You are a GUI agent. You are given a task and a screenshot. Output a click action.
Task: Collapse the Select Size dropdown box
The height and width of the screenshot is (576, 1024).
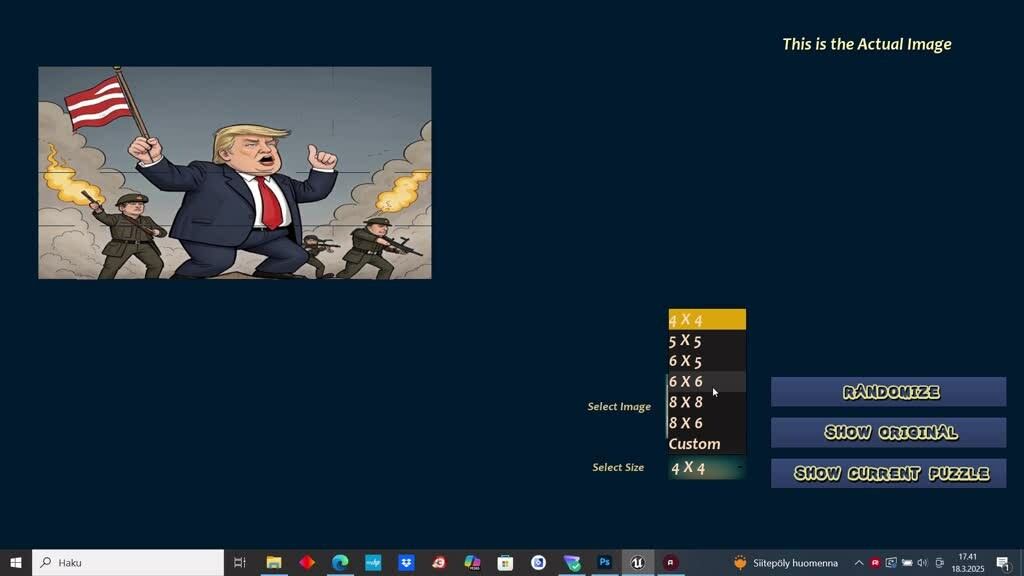pyautogui.click(x=707, y=468)
